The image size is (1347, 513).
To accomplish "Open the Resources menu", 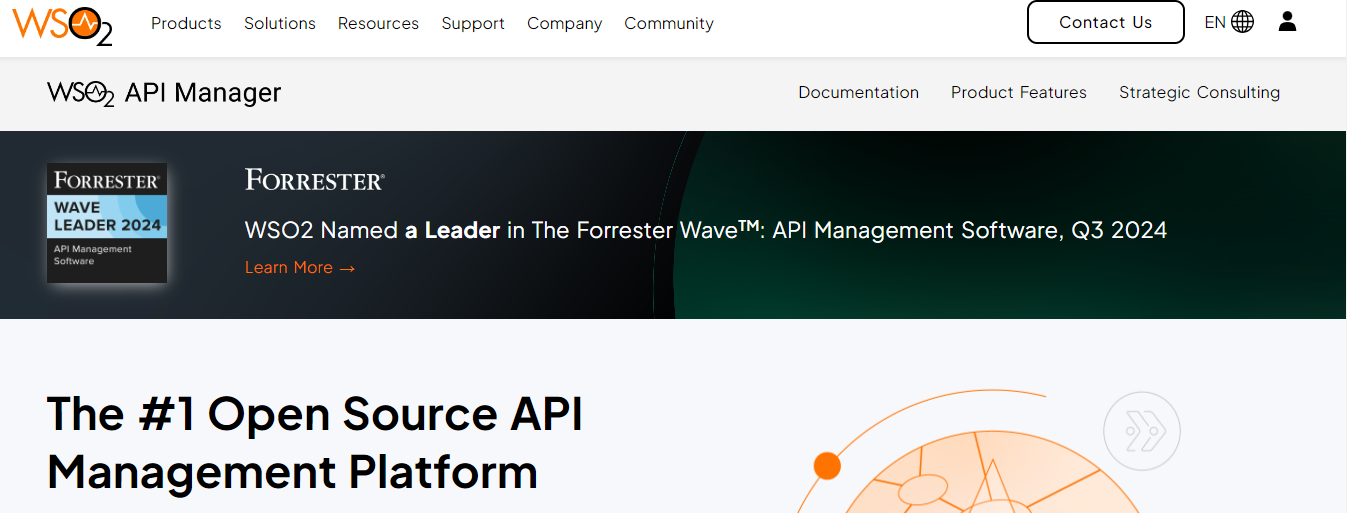I will tap(378, 23).
